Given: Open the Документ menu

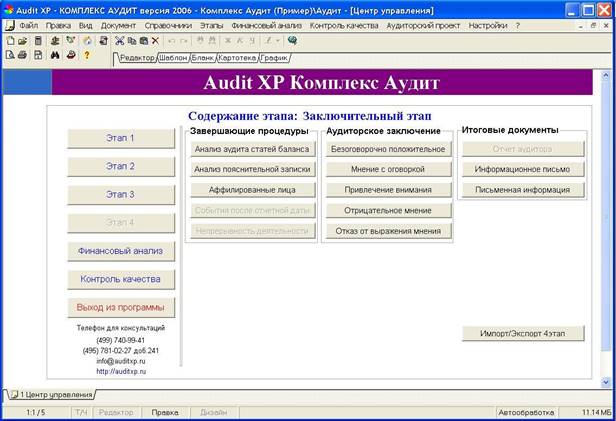Looking at the screenshot, I should (118, 26).
